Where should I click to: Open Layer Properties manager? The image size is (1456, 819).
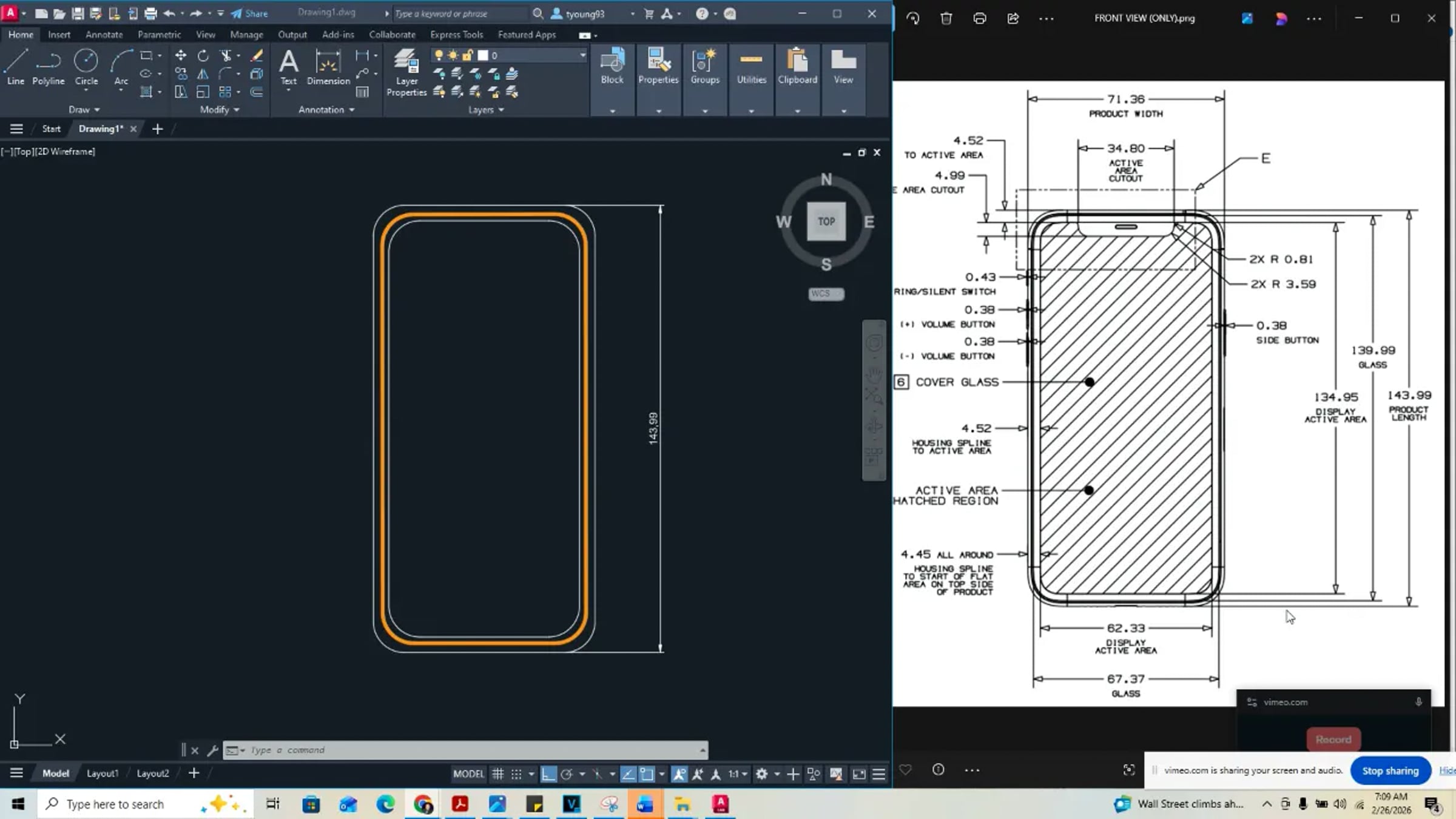point(406,73)
